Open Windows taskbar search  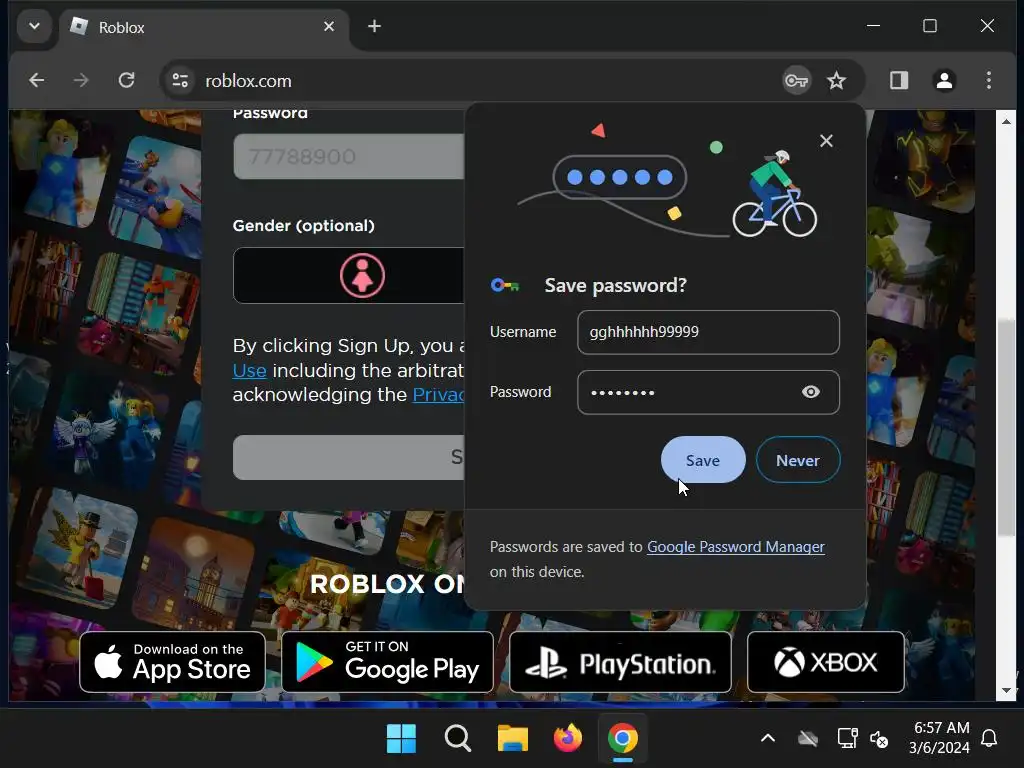pyautogui.click(x=457, y=739)
